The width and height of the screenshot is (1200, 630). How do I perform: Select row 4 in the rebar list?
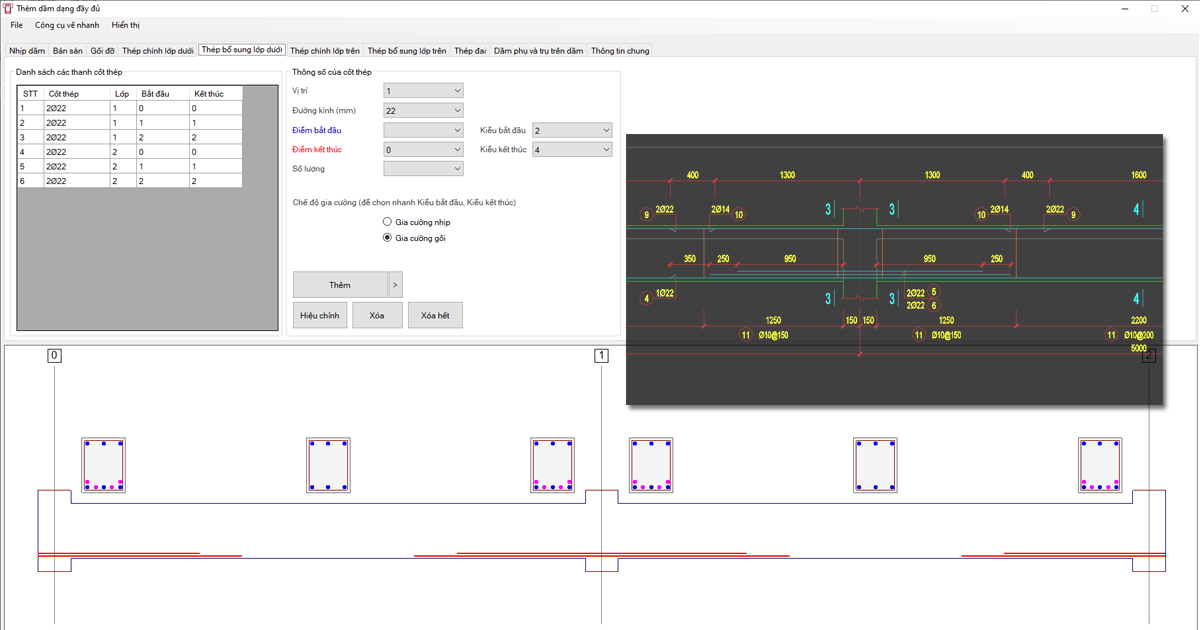point(130,152)
